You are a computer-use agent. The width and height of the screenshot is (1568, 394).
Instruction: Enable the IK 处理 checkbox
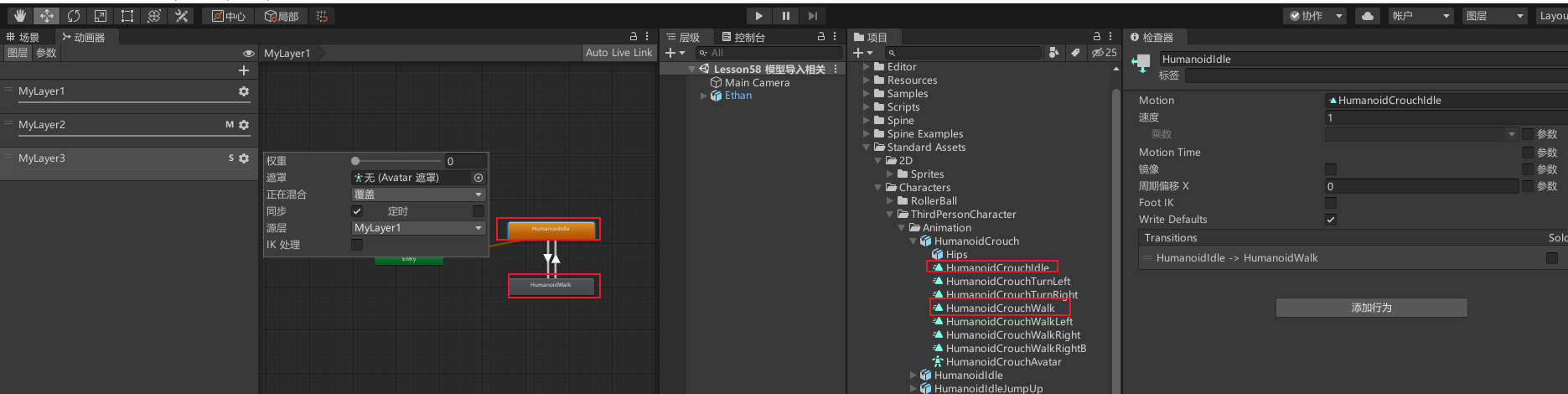357,245
